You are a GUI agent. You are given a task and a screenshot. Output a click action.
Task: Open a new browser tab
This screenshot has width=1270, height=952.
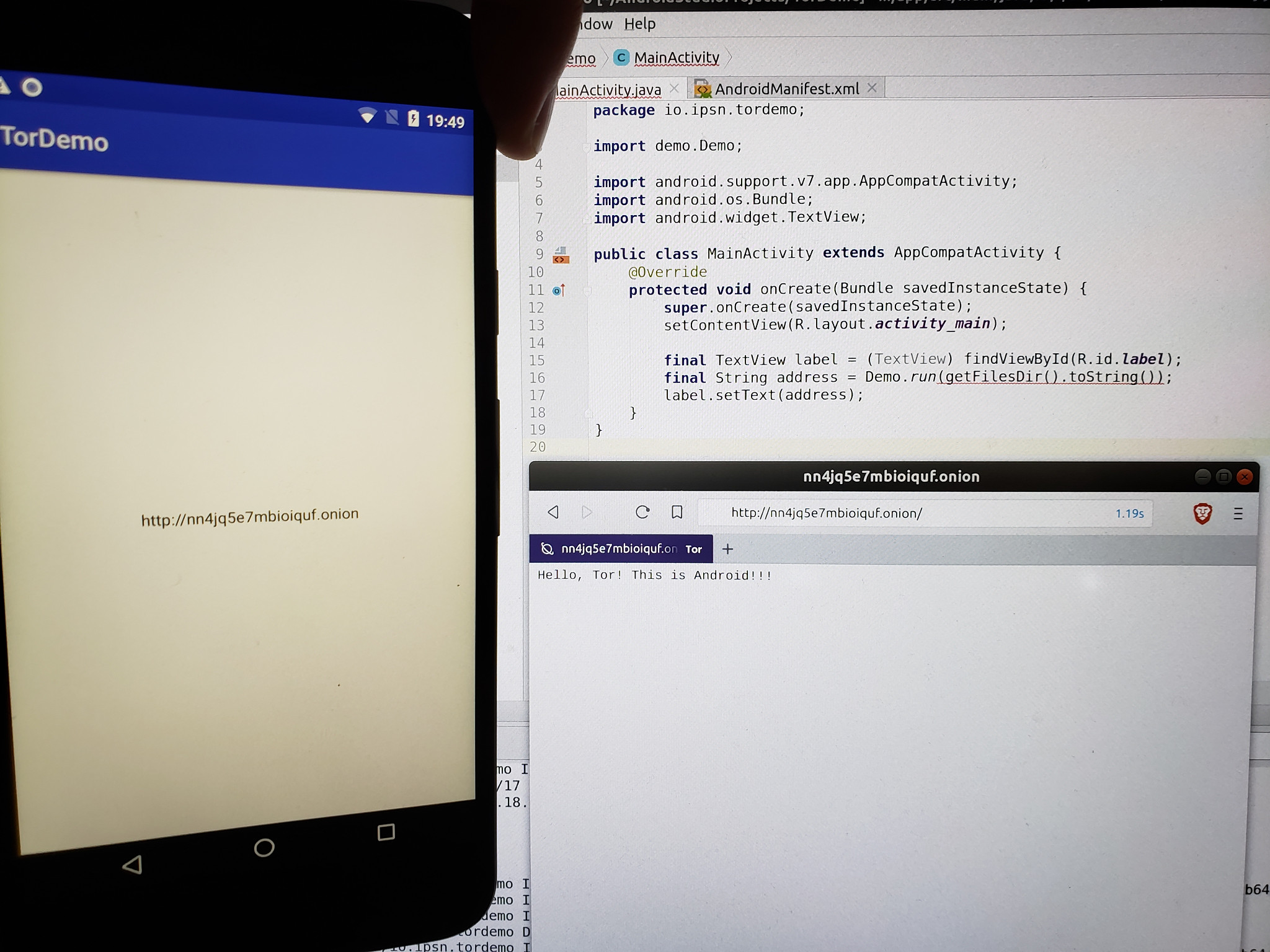pyautogui.click(x=727, y=549)
